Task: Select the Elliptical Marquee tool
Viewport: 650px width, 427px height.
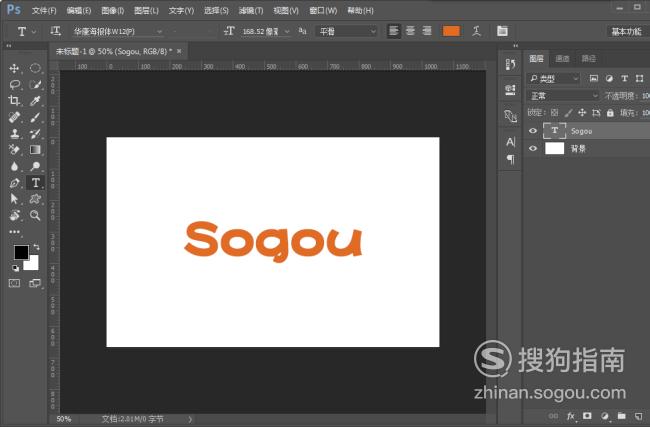Action: pyautogui.click(x=35, y=68)
